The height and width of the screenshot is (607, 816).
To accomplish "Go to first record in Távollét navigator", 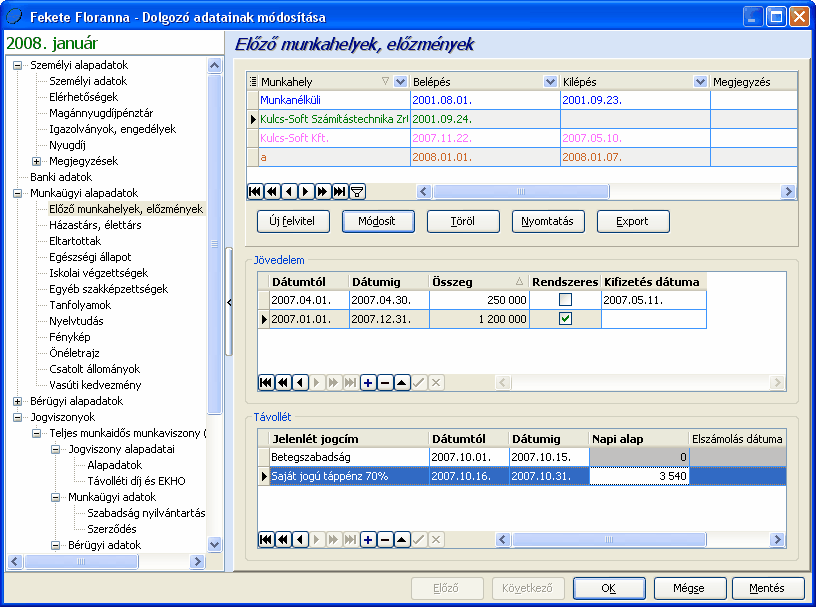I will 266,539.
